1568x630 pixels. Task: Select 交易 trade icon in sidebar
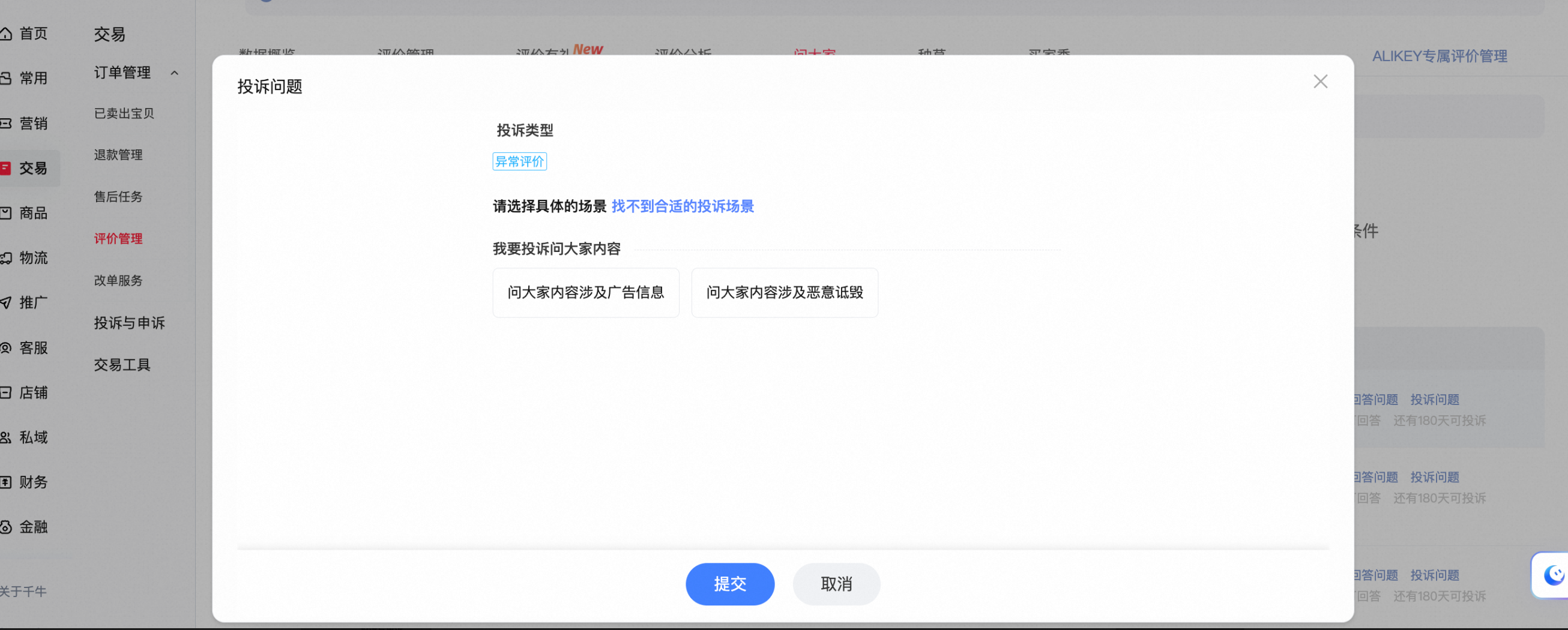[6, 168]
